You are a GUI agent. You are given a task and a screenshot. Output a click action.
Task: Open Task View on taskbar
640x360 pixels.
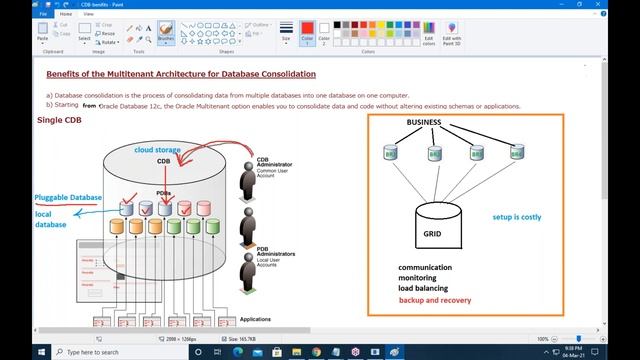(218, 352)
